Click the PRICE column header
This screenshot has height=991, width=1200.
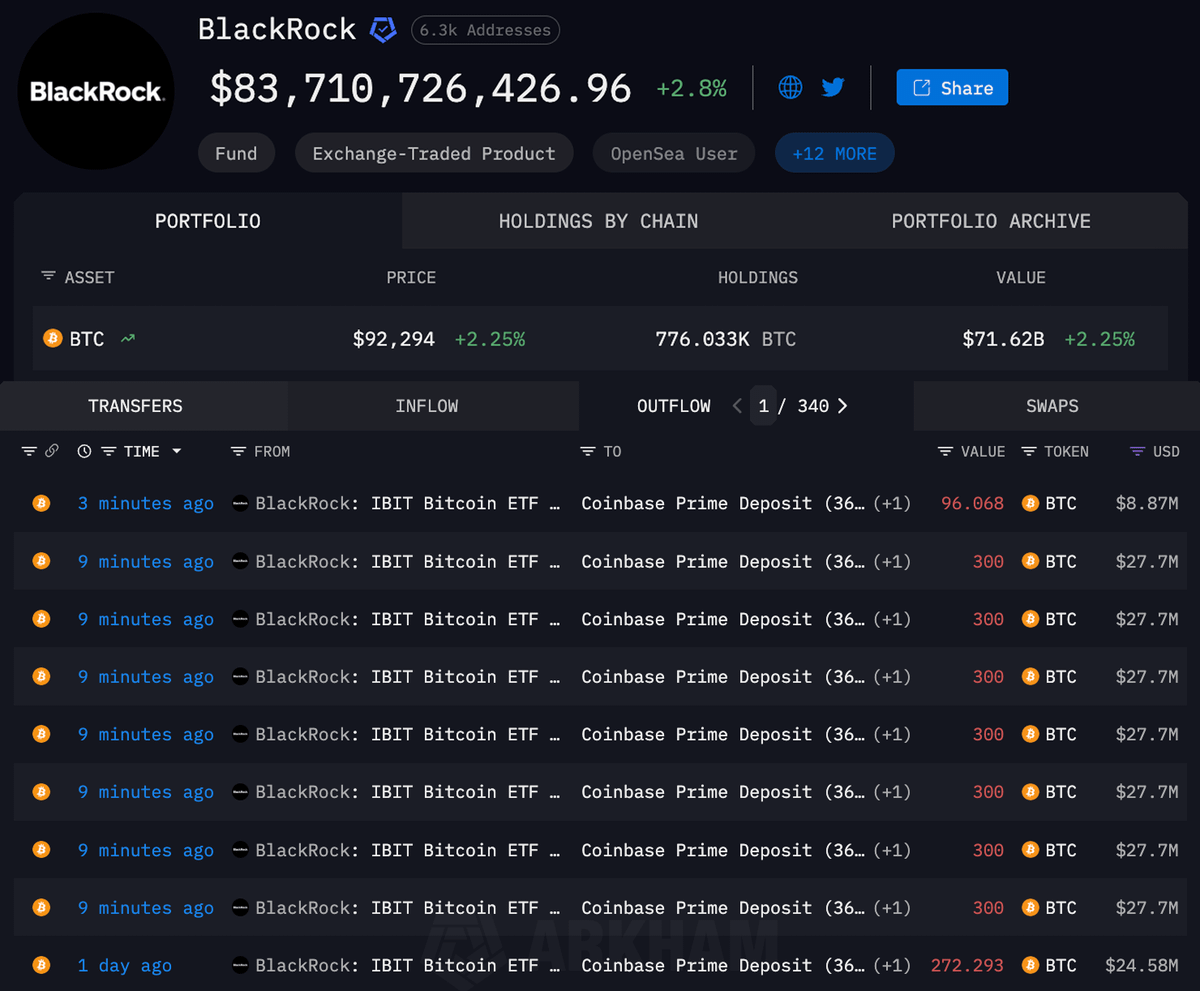tap(411, 277)
